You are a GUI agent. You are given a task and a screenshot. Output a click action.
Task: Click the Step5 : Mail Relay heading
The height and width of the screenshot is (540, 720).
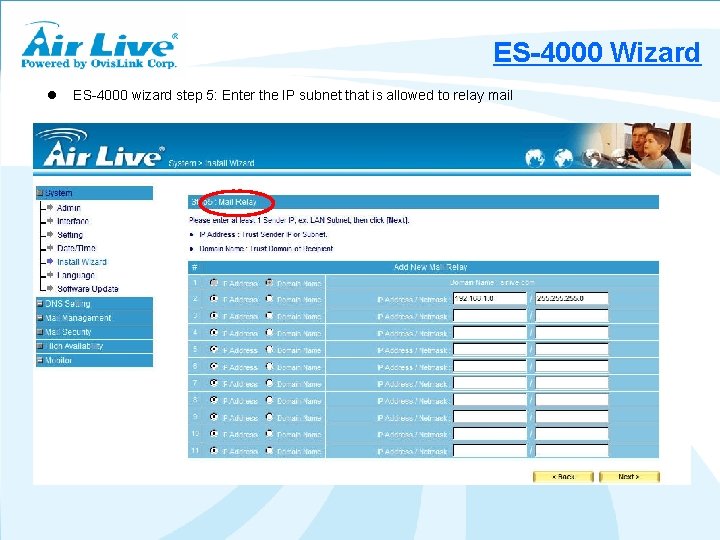click(x=224, y=202)
